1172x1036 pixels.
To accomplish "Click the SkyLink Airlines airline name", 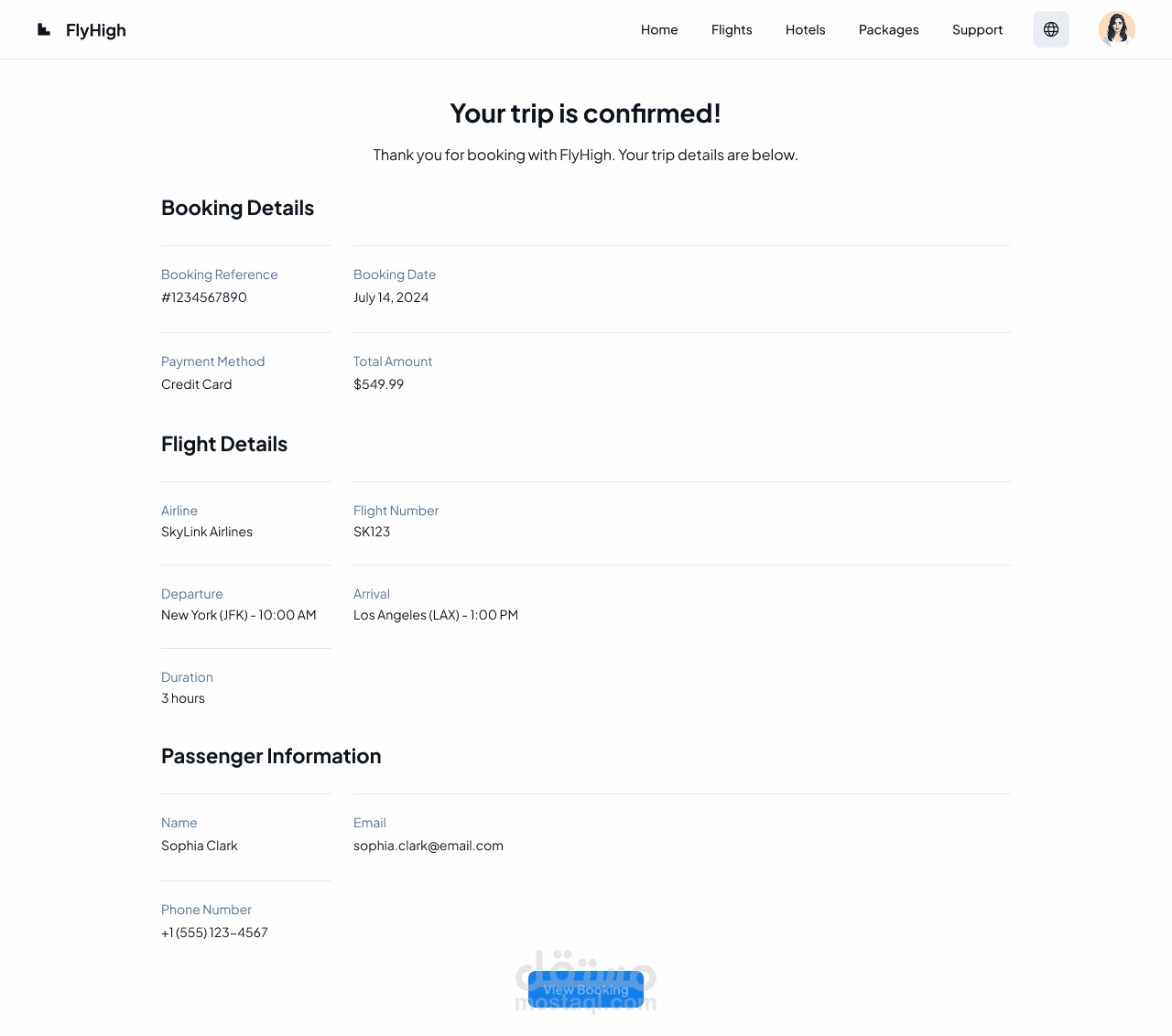I will click(x=207, y=532).
